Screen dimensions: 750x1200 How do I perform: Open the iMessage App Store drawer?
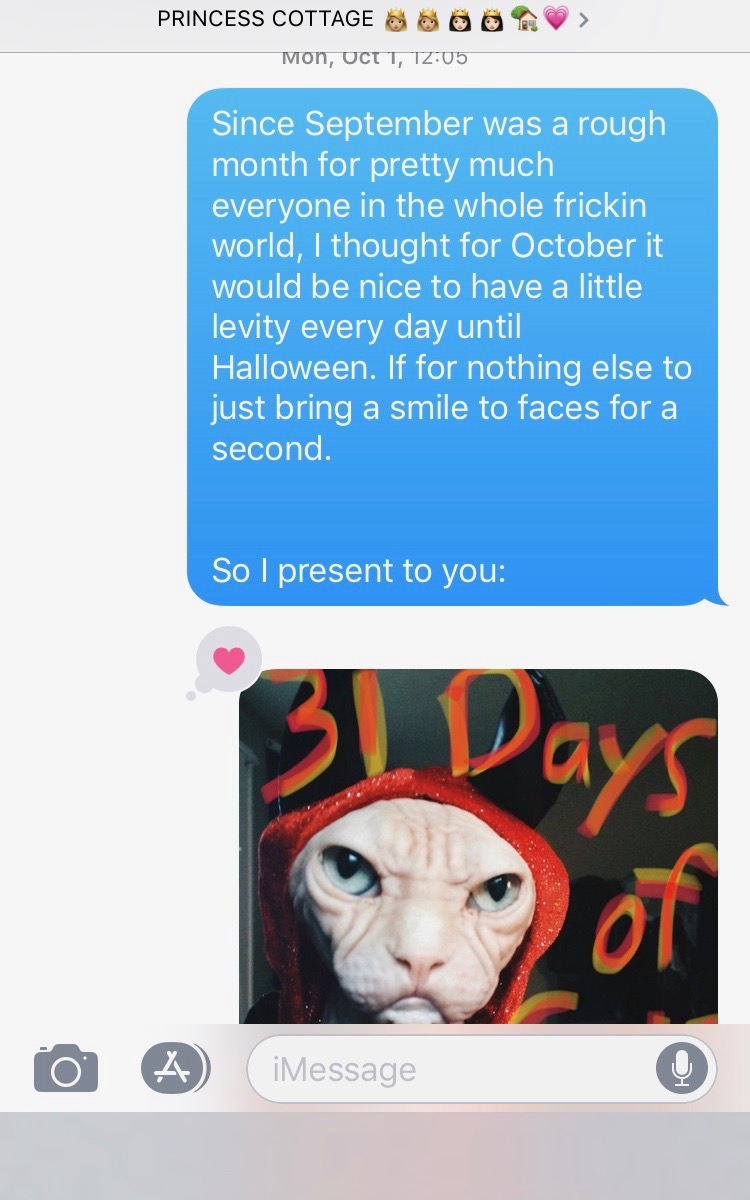tap(175, 1068)
